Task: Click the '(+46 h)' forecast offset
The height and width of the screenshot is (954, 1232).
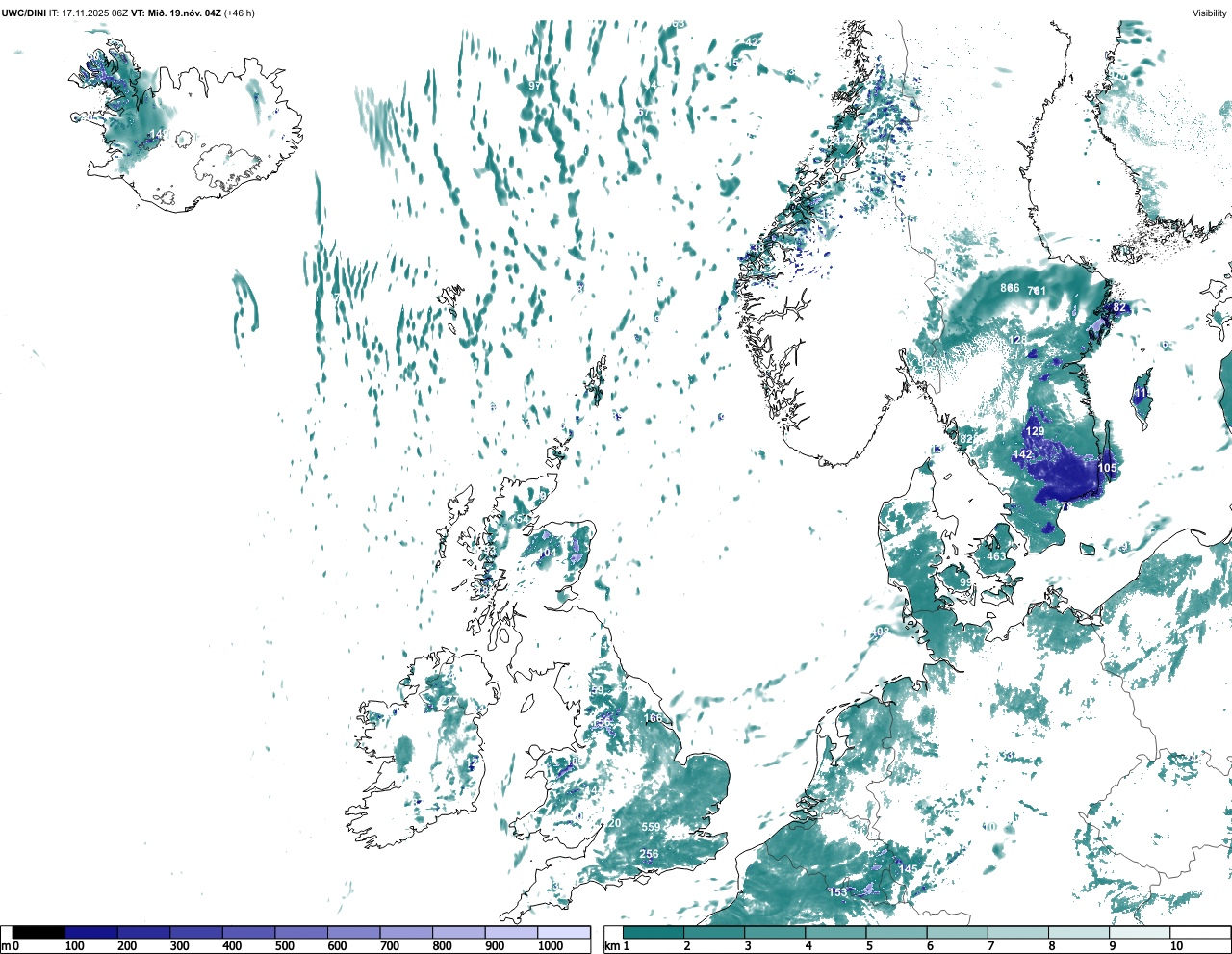Action: click(x=240, y=13)
